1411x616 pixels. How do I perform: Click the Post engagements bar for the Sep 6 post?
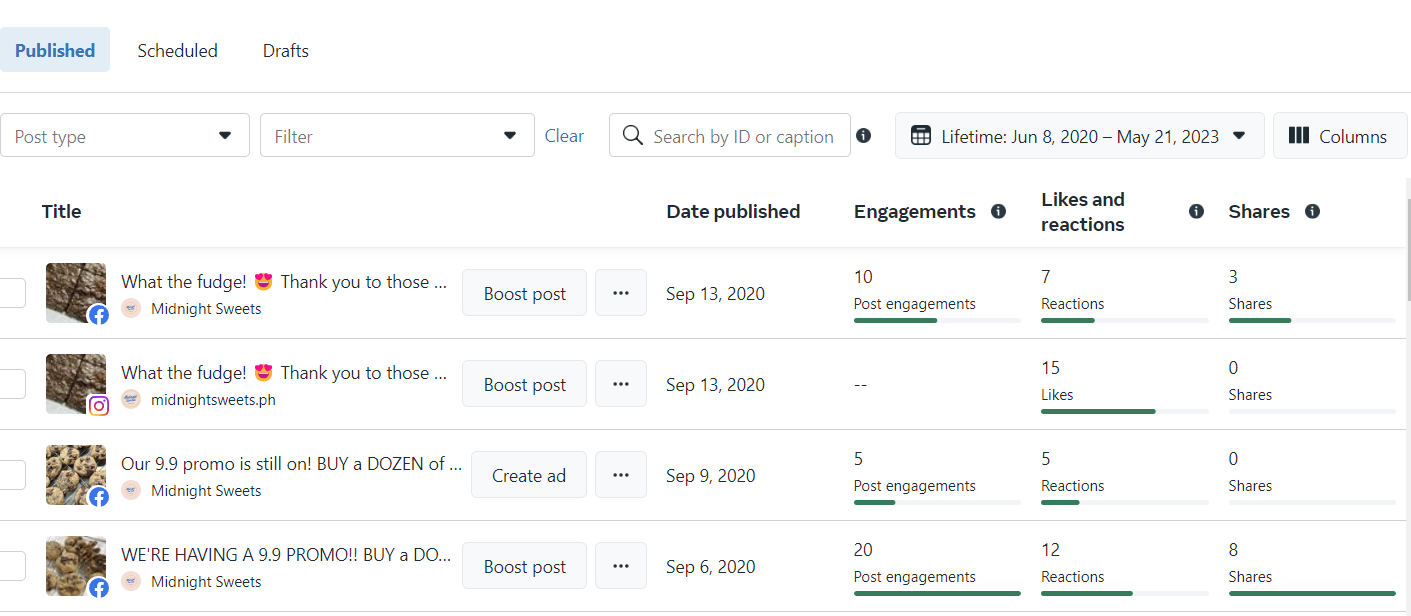tap(937, 593)
